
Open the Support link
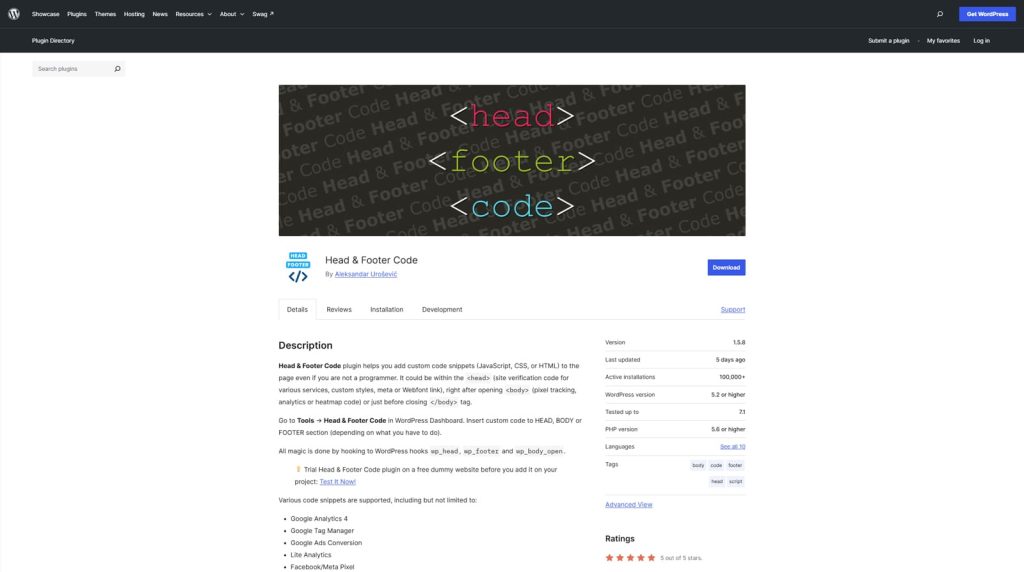(733, 310)
